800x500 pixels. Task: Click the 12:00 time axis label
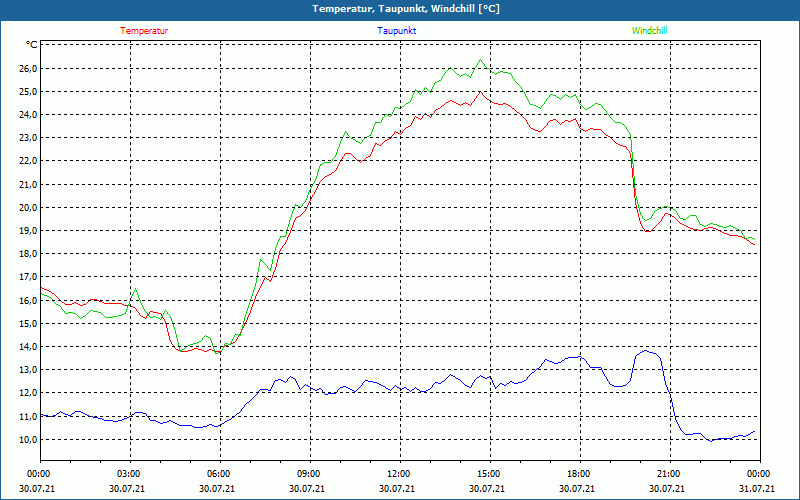point(399,473)
